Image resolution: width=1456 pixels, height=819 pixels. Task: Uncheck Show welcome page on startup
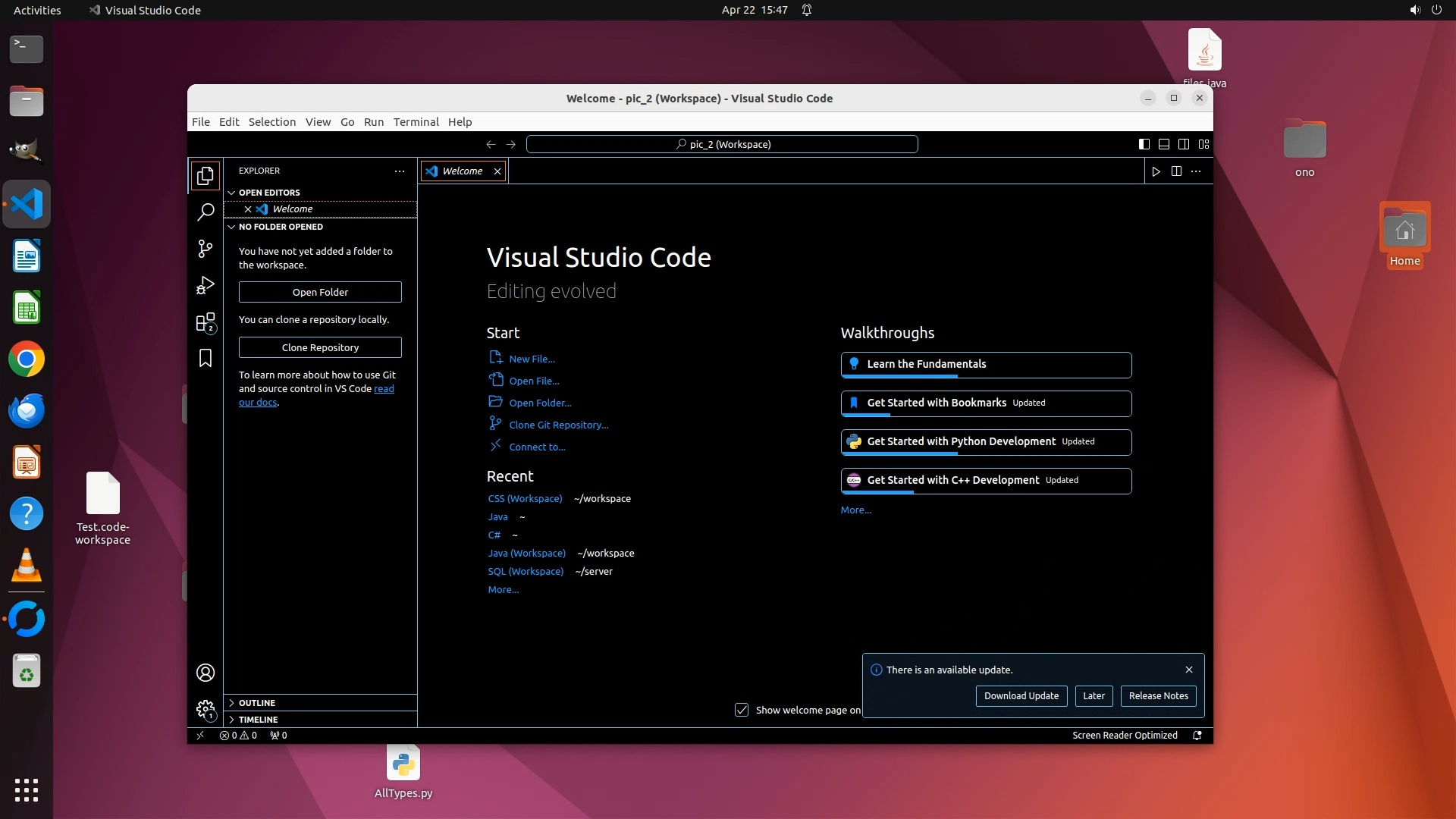[x=742, y=710]
